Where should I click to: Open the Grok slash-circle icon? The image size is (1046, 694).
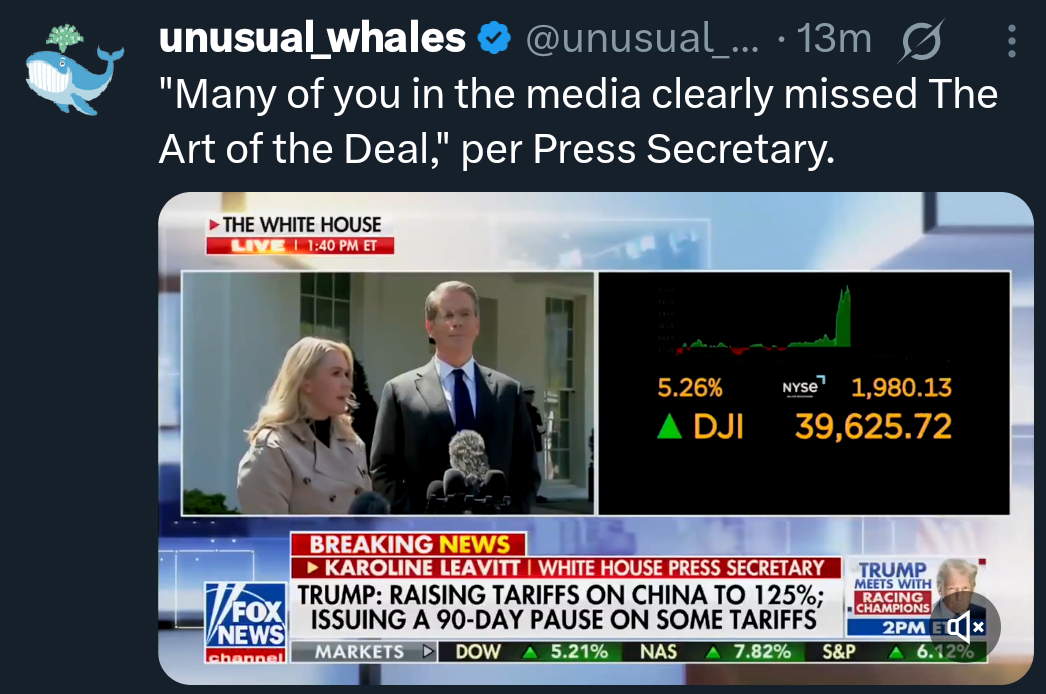click(921, 41)
